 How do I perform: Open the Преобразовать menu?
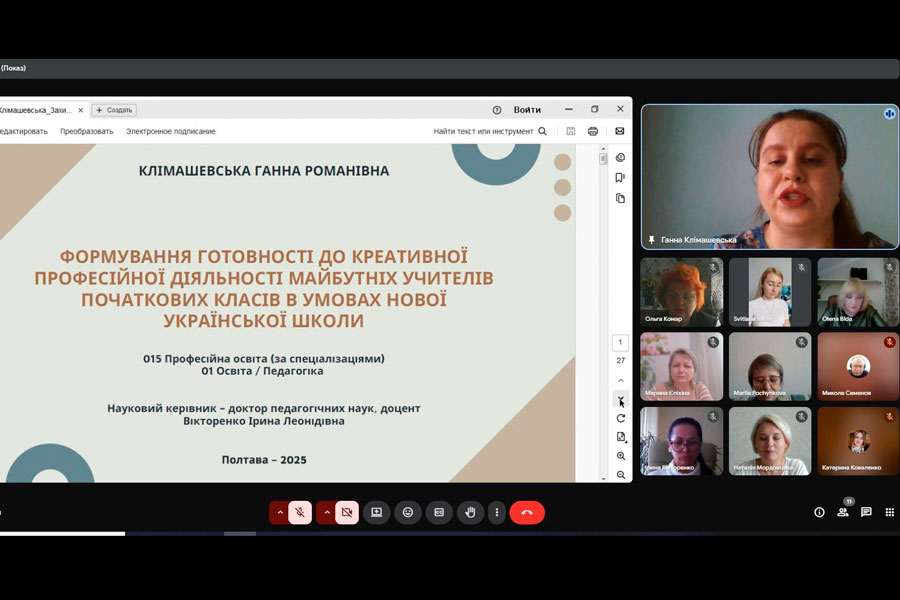click(87, 131)
